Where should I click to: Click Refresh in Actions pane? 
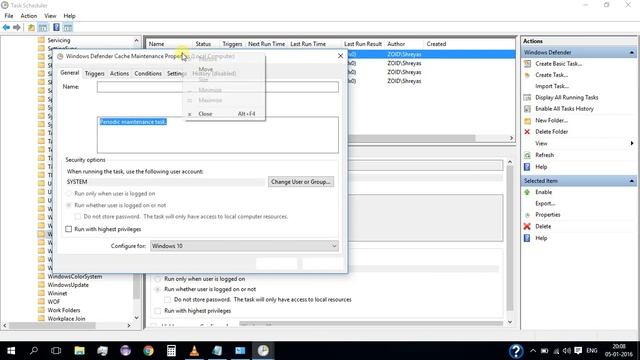coord(544,155)
